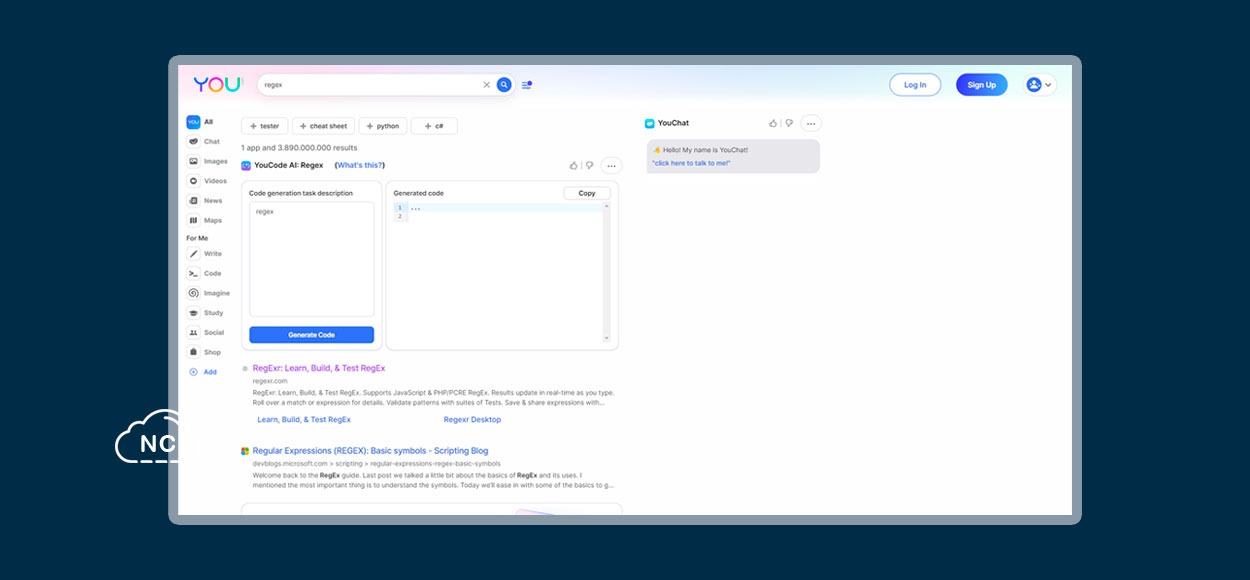Click the 'regexr.com' URL text
Image resolution: width=1250 pixels, height=580 pixels.
pyautogui.click(x=270, y=381)
